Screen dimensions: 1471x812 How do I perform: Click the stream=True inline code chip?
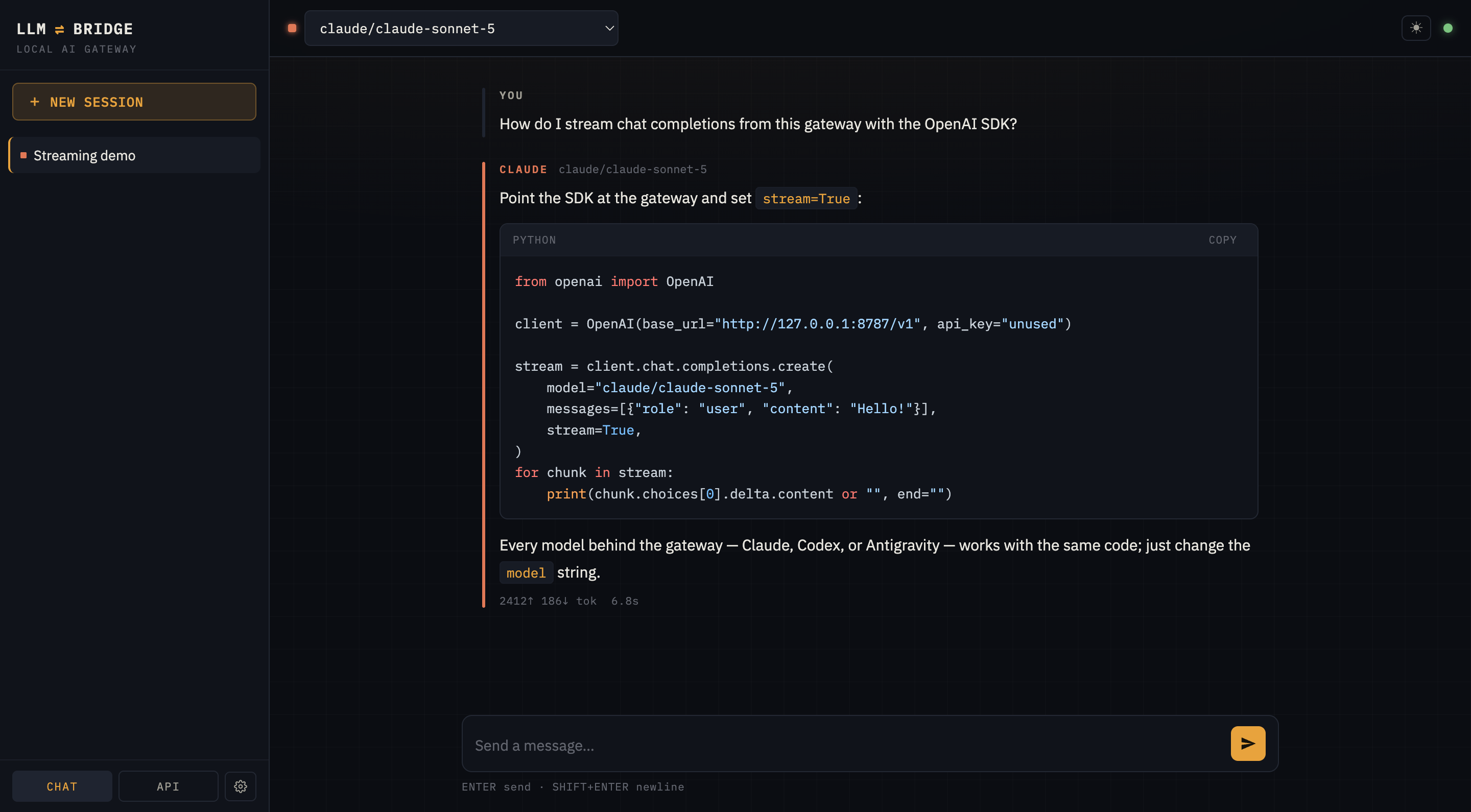click(806, 199)
